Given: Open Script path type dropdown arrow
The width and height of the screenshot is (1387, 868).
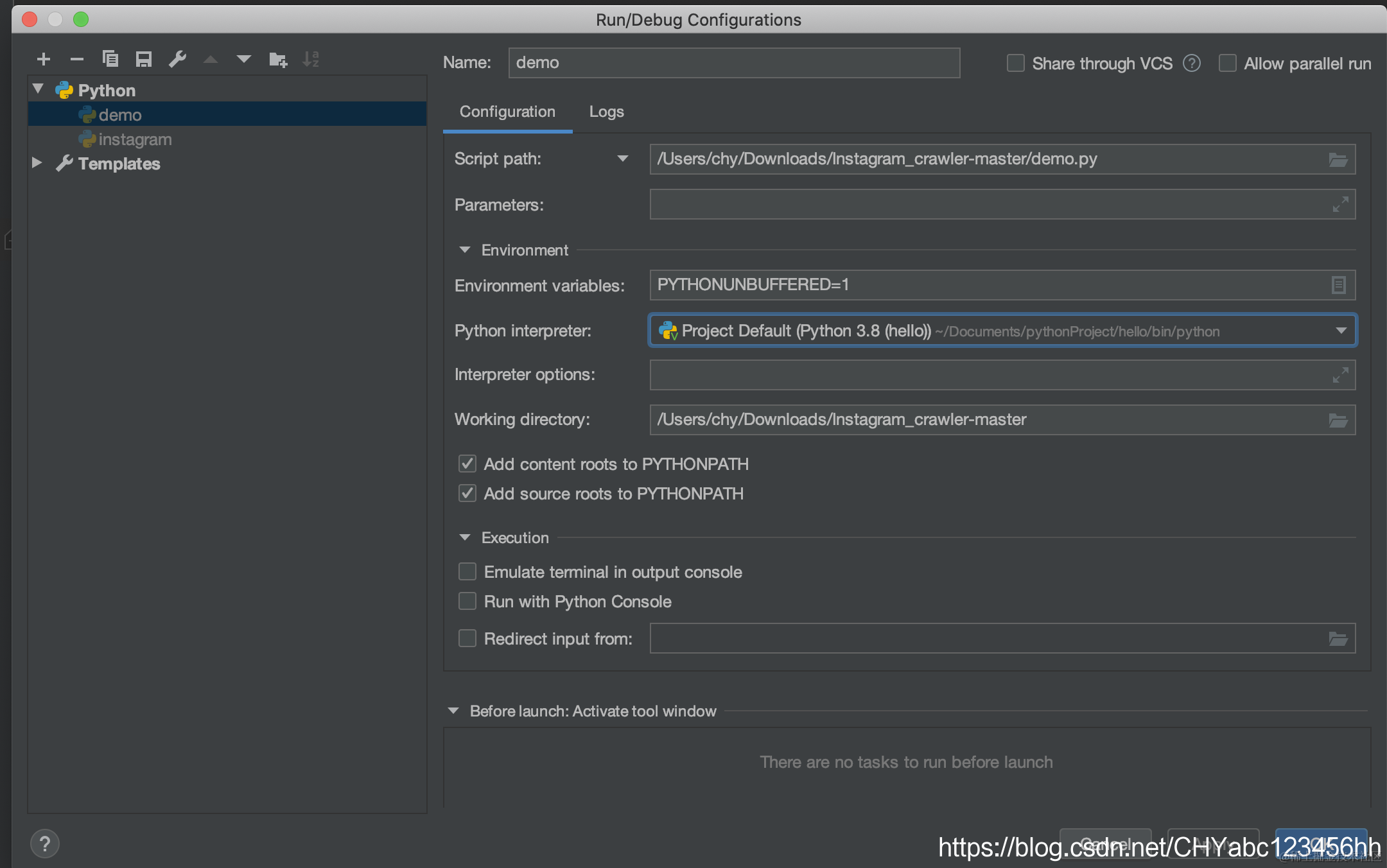Looking at the screenshot, I should 622,159.
